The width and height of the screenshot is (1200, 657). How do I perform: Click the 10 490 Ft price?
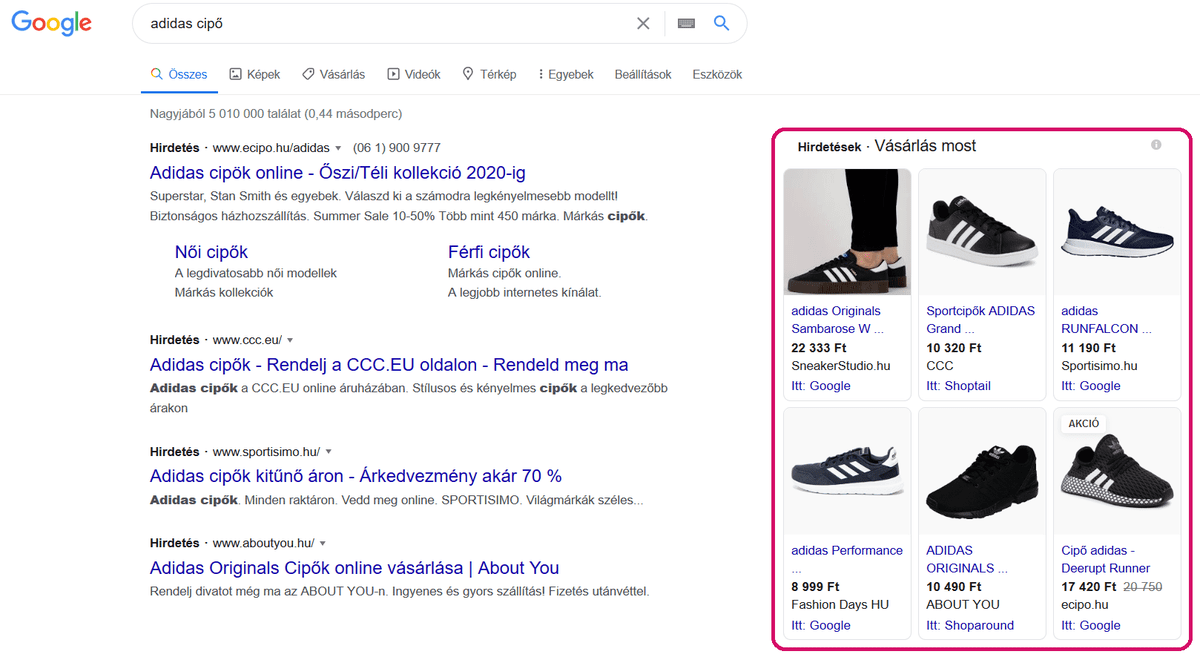tap(954, 587)
